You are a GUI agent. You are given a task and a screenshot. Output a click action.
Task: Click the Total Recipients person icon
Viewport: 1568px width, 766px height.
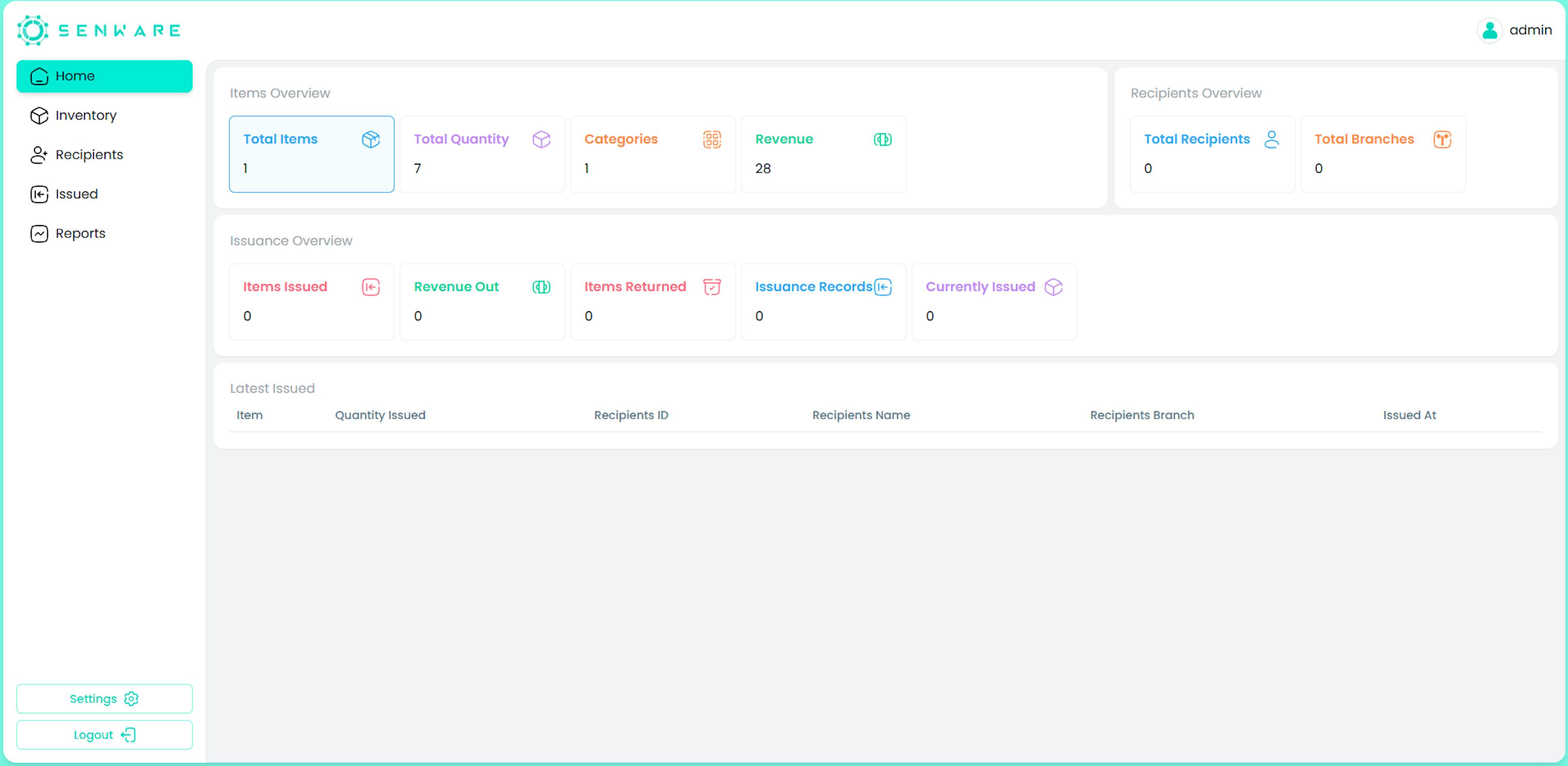[x=1272, y=139]
